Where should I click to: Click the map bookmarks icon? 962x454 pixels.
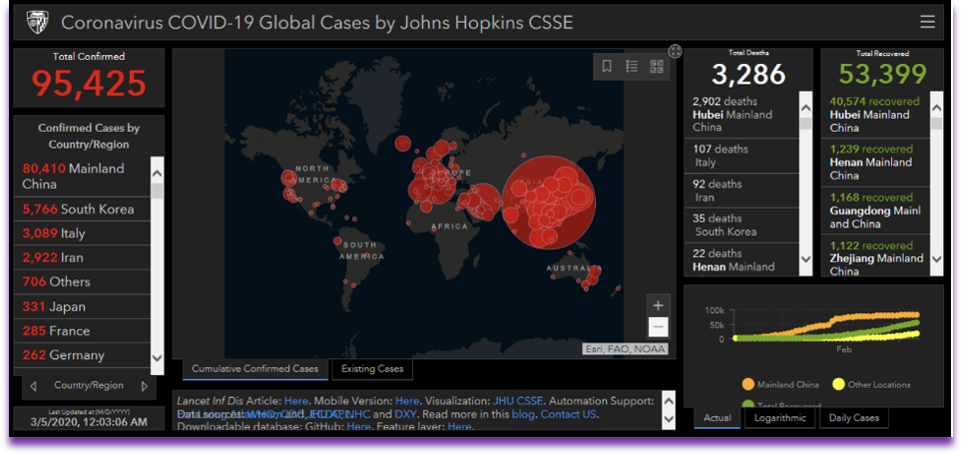(x=607, y=67)
